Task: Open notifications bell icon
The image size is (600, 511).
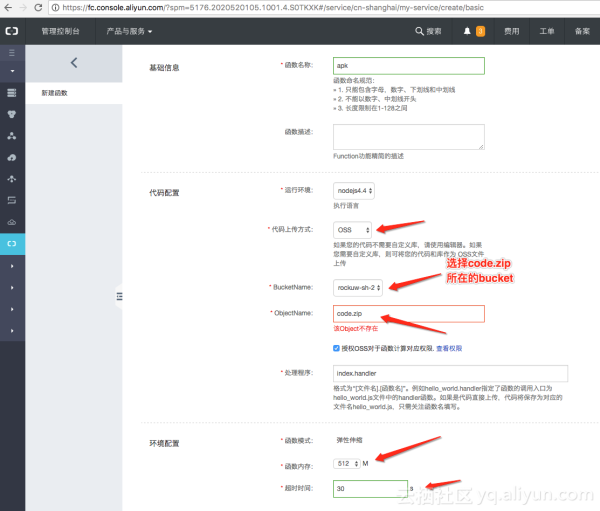Action: (467, 31)
